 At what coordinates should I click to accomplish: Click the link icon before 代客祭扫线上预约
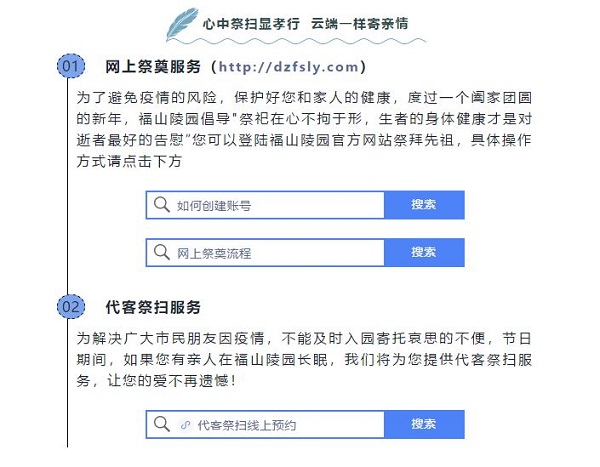186,425
